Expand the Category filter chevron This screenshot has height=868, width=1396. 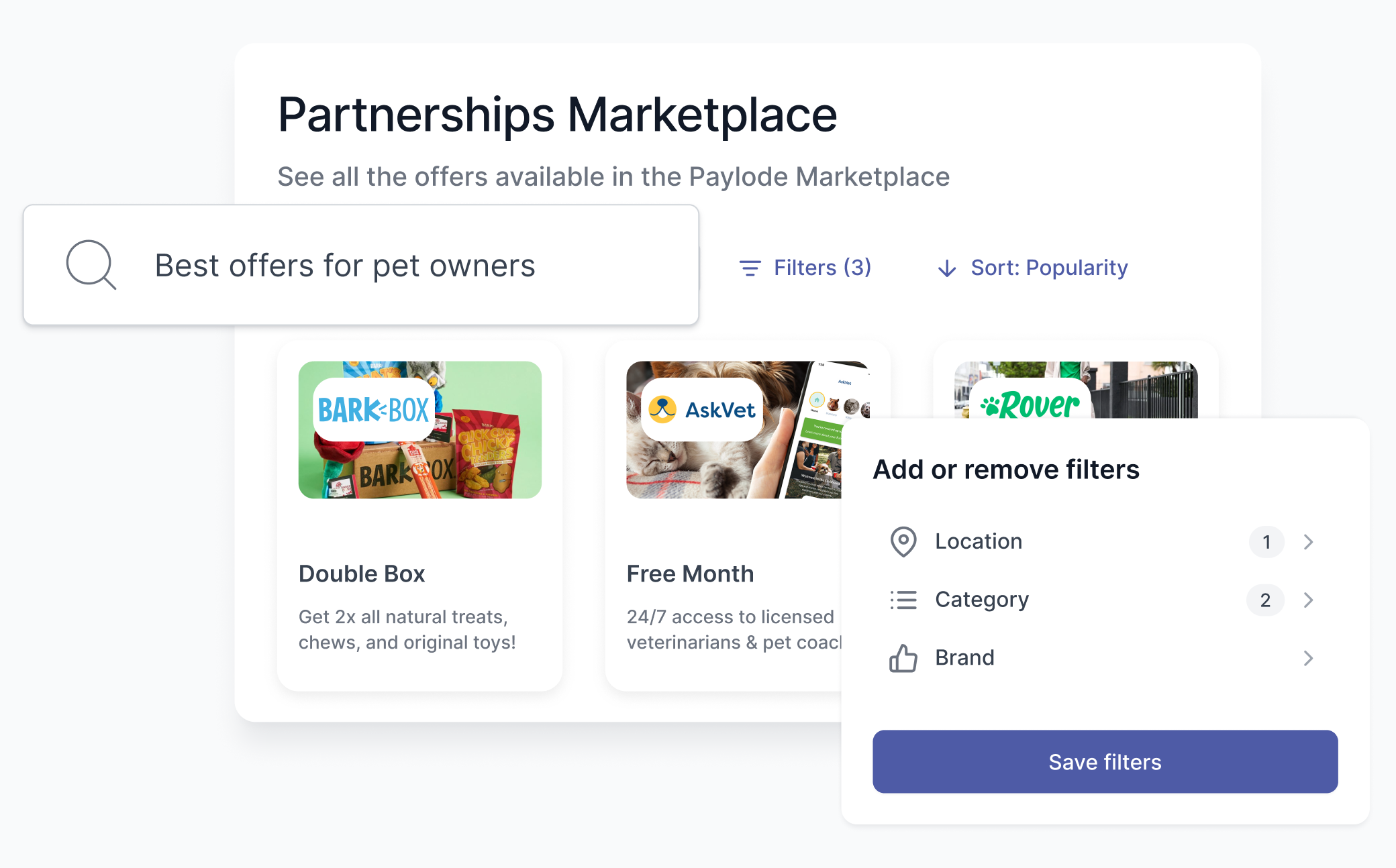1307,600
